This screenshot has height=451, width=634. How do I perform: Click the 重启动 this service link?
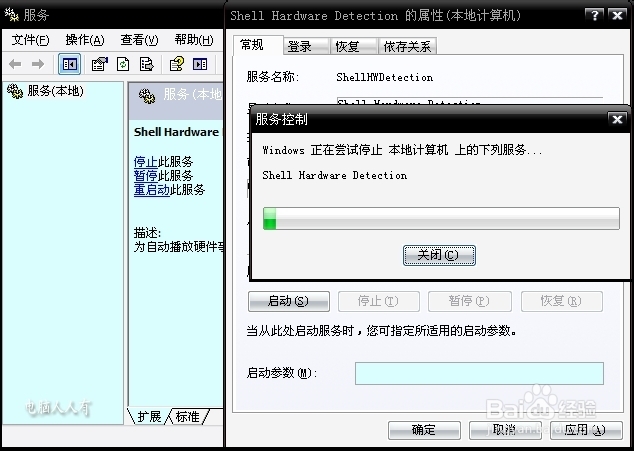151,189
